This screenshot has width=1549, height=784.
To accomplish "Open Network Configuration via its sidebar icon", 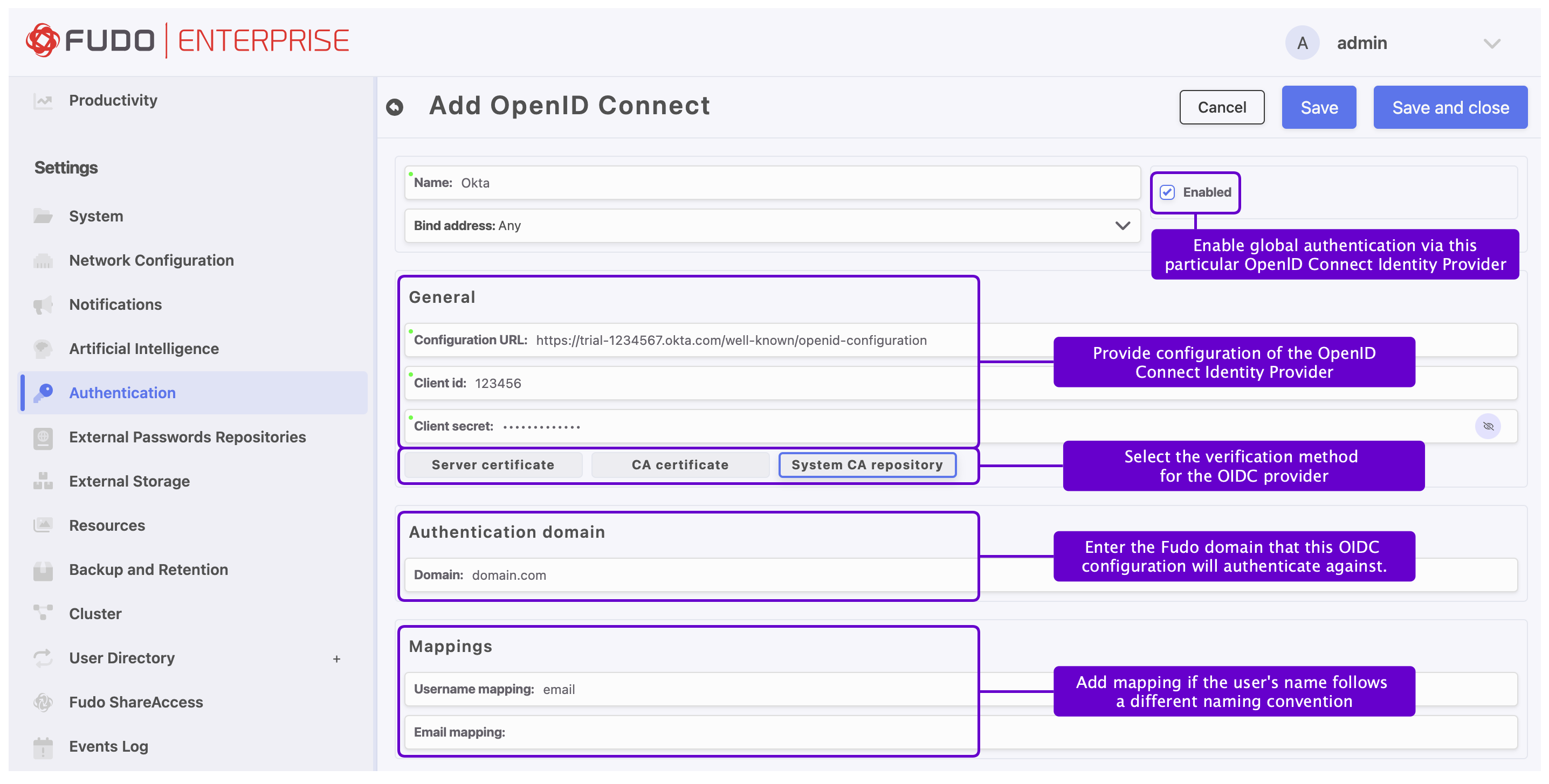I will [43, 261].
